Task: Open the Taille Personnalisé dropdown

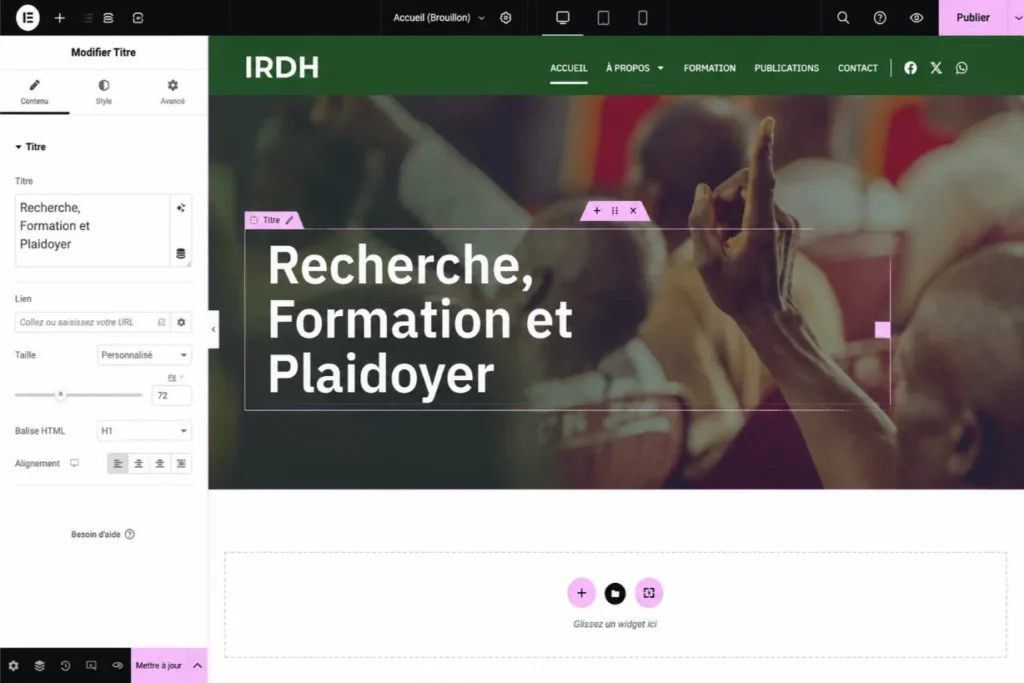Action: (144, 355)
